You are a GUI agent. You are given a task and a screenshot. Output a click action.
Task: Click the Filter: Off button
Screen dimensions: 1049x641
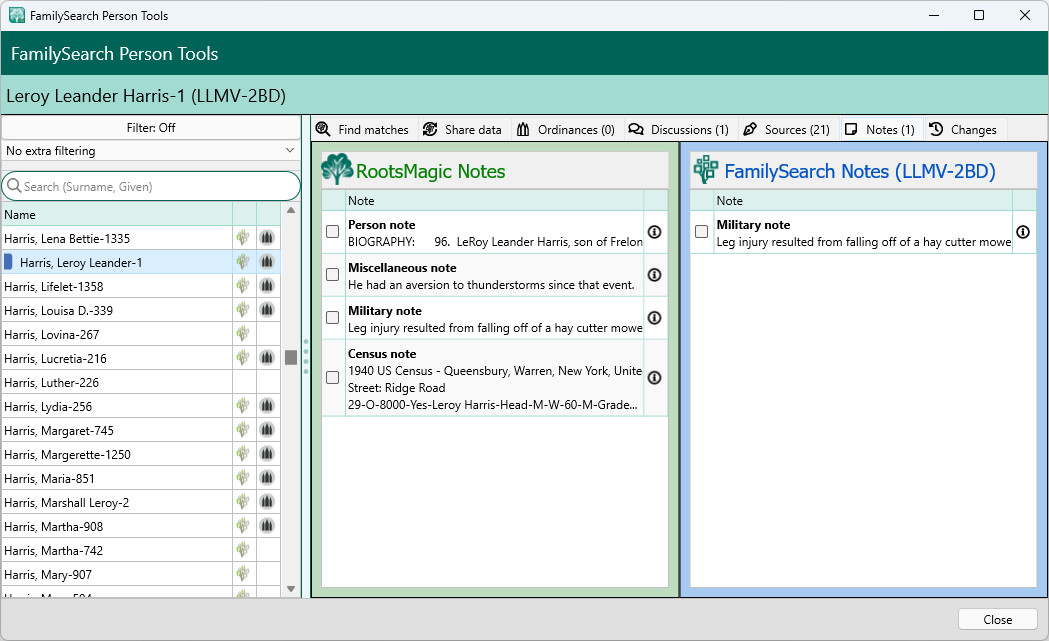[151, 127]
